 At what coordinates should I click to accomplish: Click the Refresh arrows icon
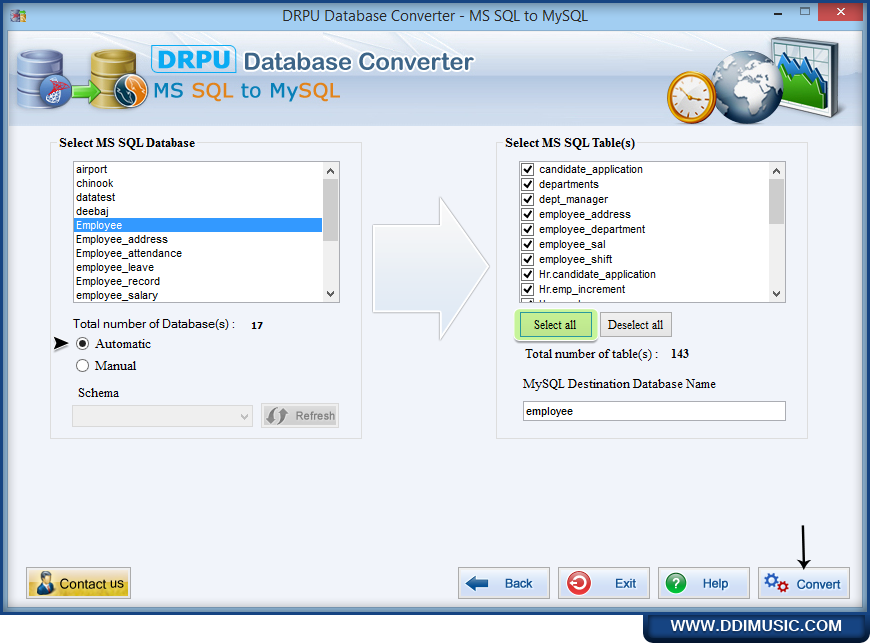point(276,416)
